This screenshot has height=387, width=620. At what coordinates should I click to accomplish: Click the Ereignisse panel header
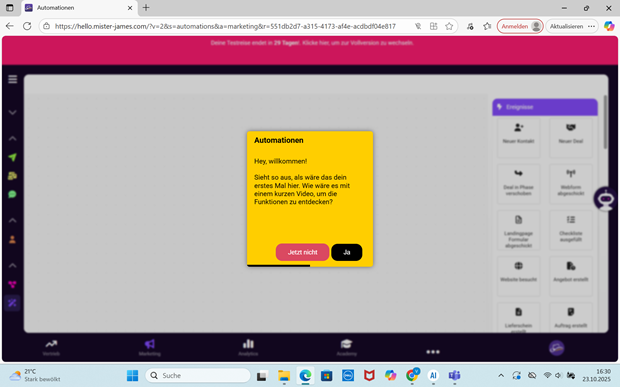coord(545,107)
